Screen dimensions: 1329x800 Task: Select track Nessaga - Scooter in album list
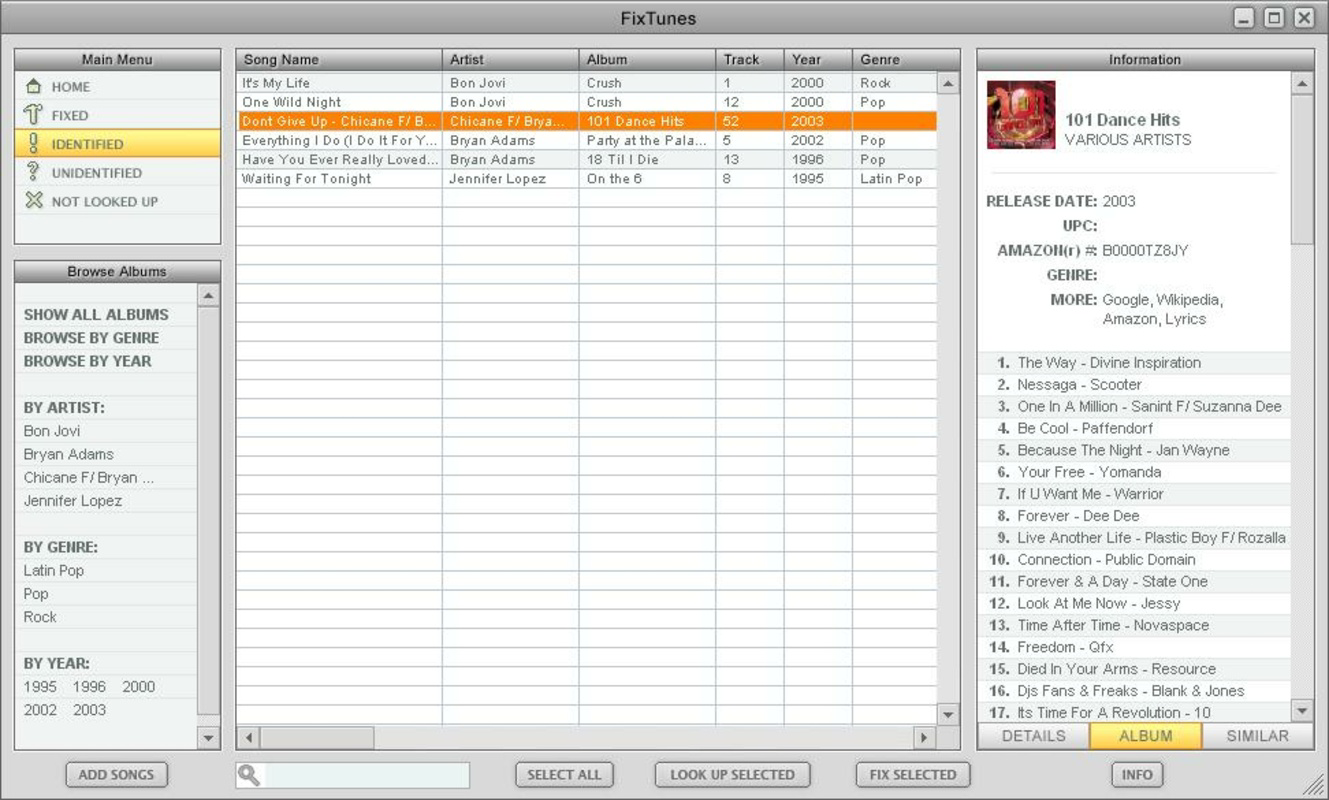tap(1134, 385)
